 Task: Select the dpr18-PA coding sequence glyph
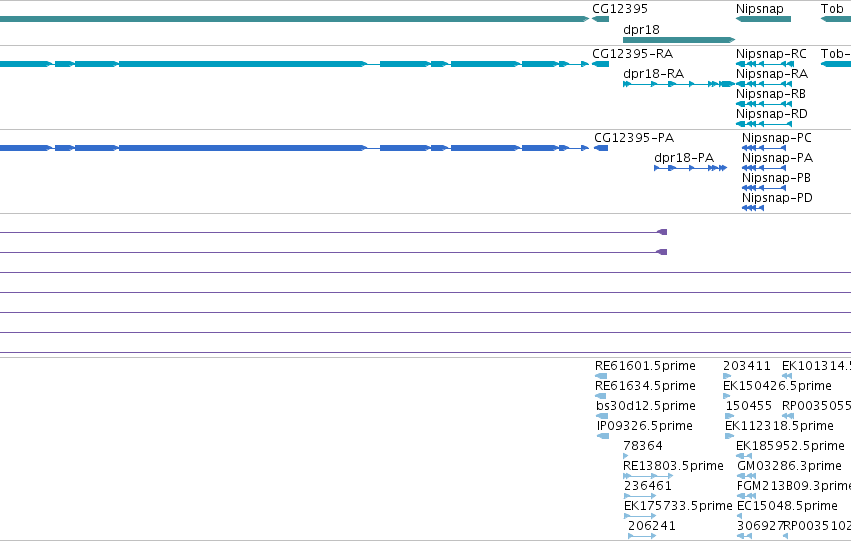(x=690, y=168)
